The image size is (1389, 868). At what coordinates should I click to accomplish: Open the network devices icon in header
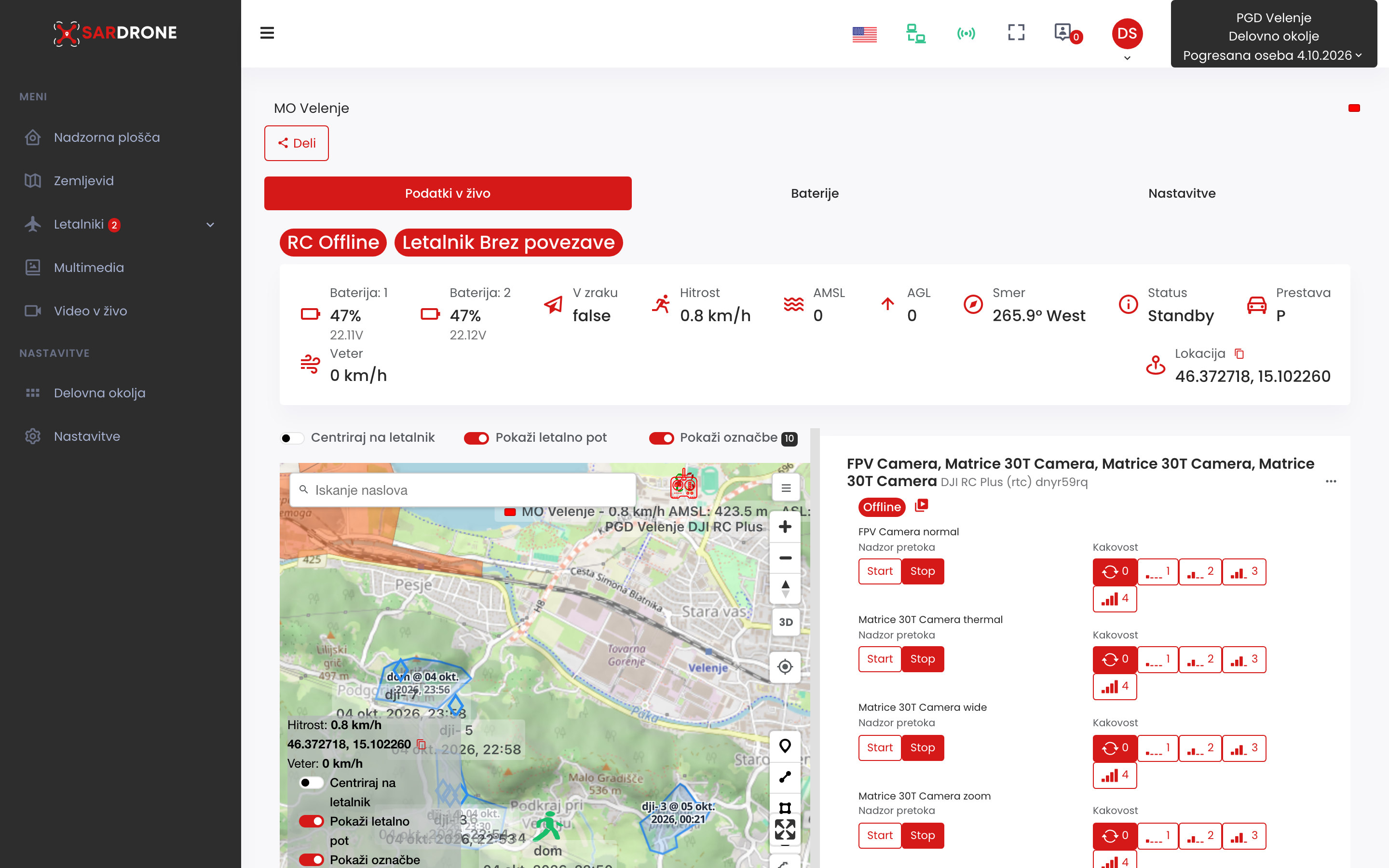[915, 33]
